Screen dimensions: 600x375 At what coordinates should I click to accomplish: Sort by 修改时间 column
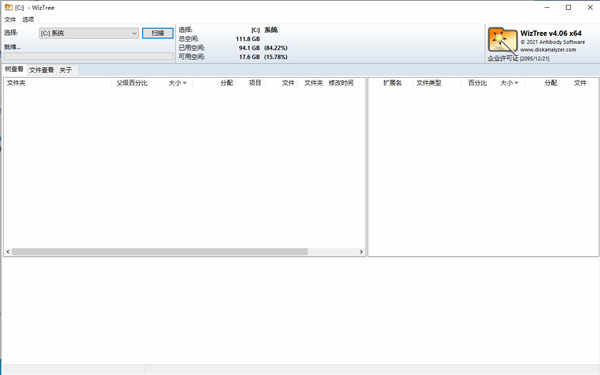[341, 83]
